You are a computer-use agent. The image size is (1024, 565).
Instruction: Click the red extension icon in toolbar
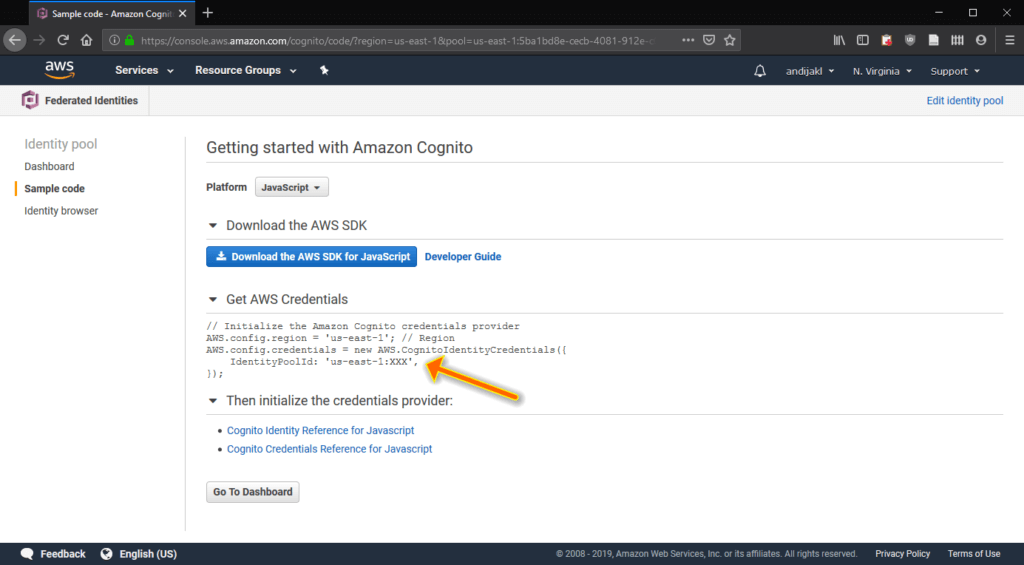point(886,40)
